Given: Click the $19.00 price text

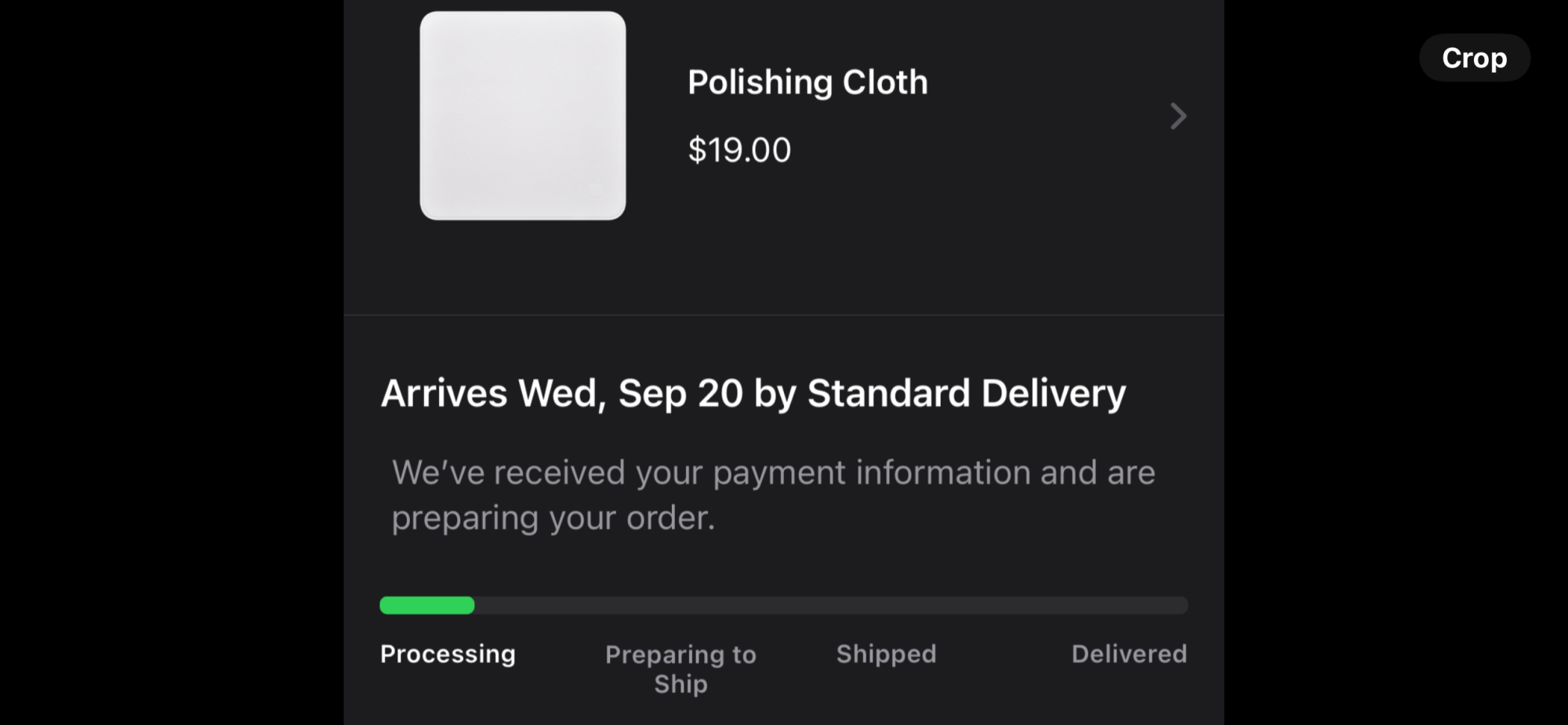Looking at the screenshot, I should click(739, 150).
